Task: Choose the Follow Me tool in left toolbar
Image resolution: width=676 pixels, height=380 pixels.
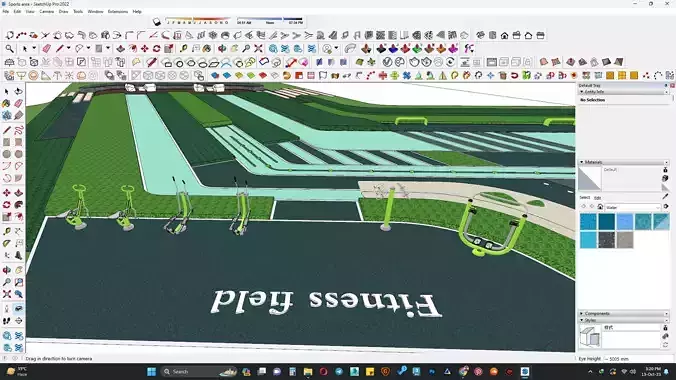Action: [19, 204]
